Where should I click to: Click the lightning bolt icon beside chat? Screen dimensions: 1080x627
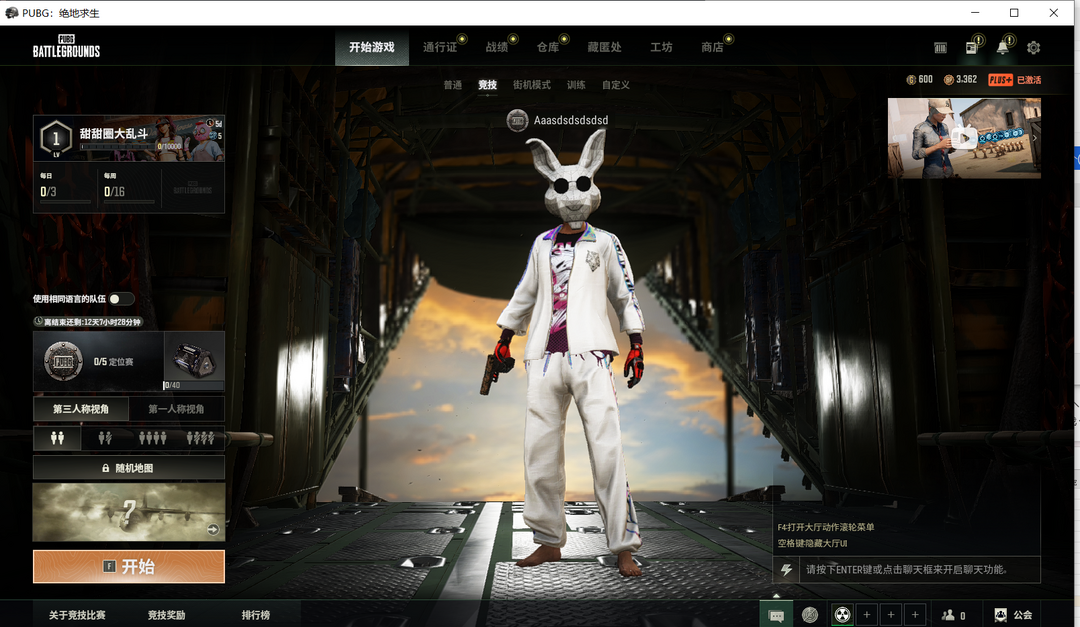click(787, 570)
